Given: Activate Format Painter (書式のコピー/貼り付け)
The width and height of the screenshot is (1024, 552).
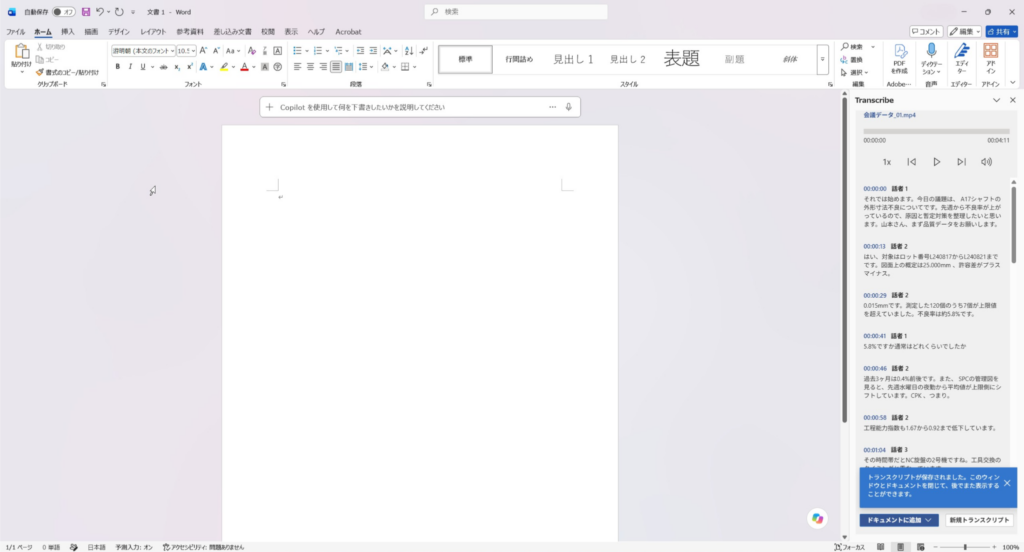Looking at the screenshot, I should (67, 73).
